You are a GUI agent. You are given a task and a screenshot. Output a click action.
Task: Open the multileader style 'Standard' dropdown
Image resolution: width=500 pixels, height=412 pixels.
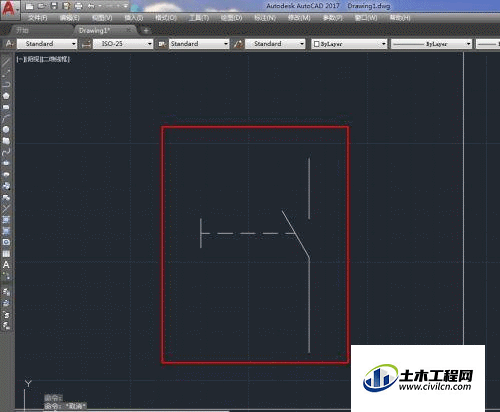pyautogui.click(x=275, y=44)
